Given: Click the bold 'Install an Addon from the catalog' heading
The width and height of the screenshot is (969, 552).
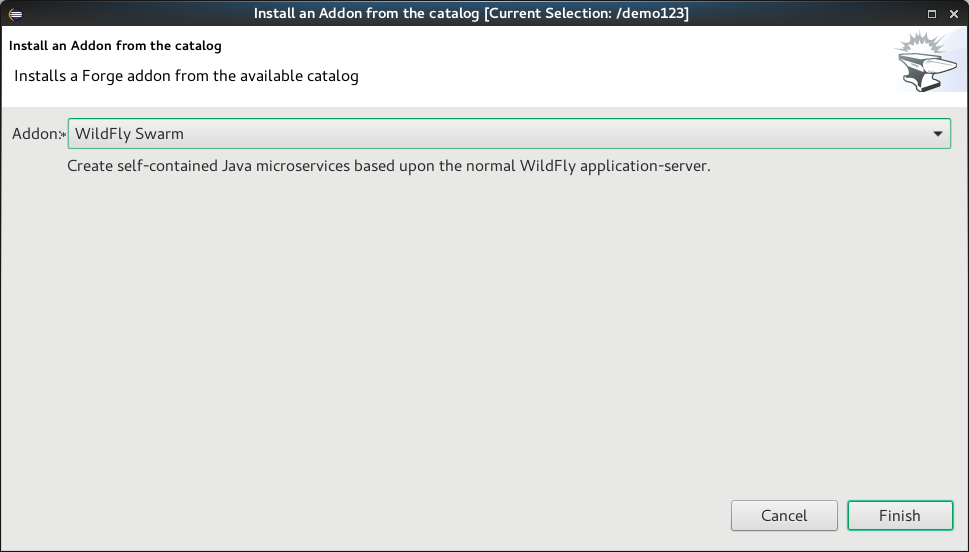Looking at the screenshot, I should (115, 45).
